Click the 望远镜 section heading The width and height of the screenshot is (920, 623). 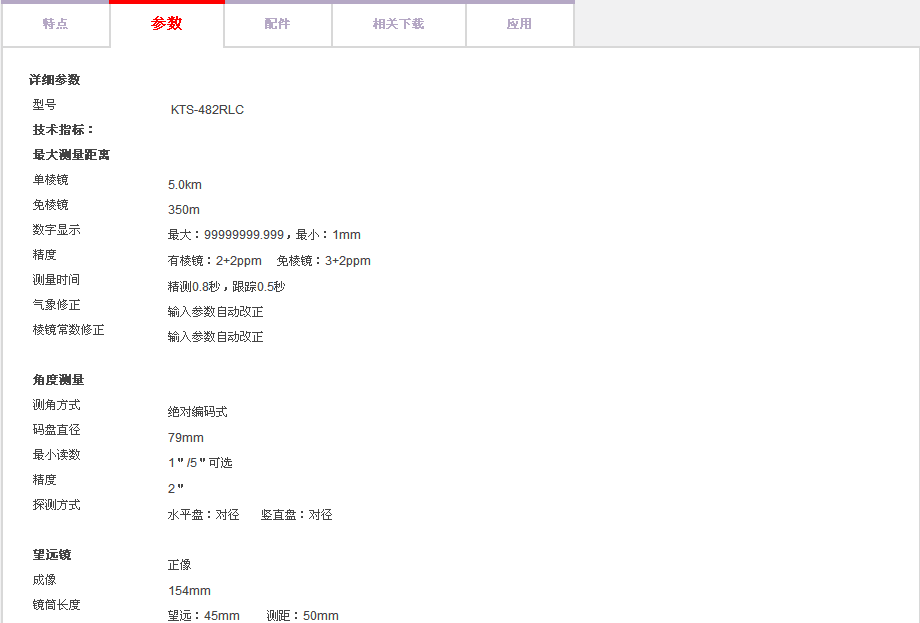point(52,555)
